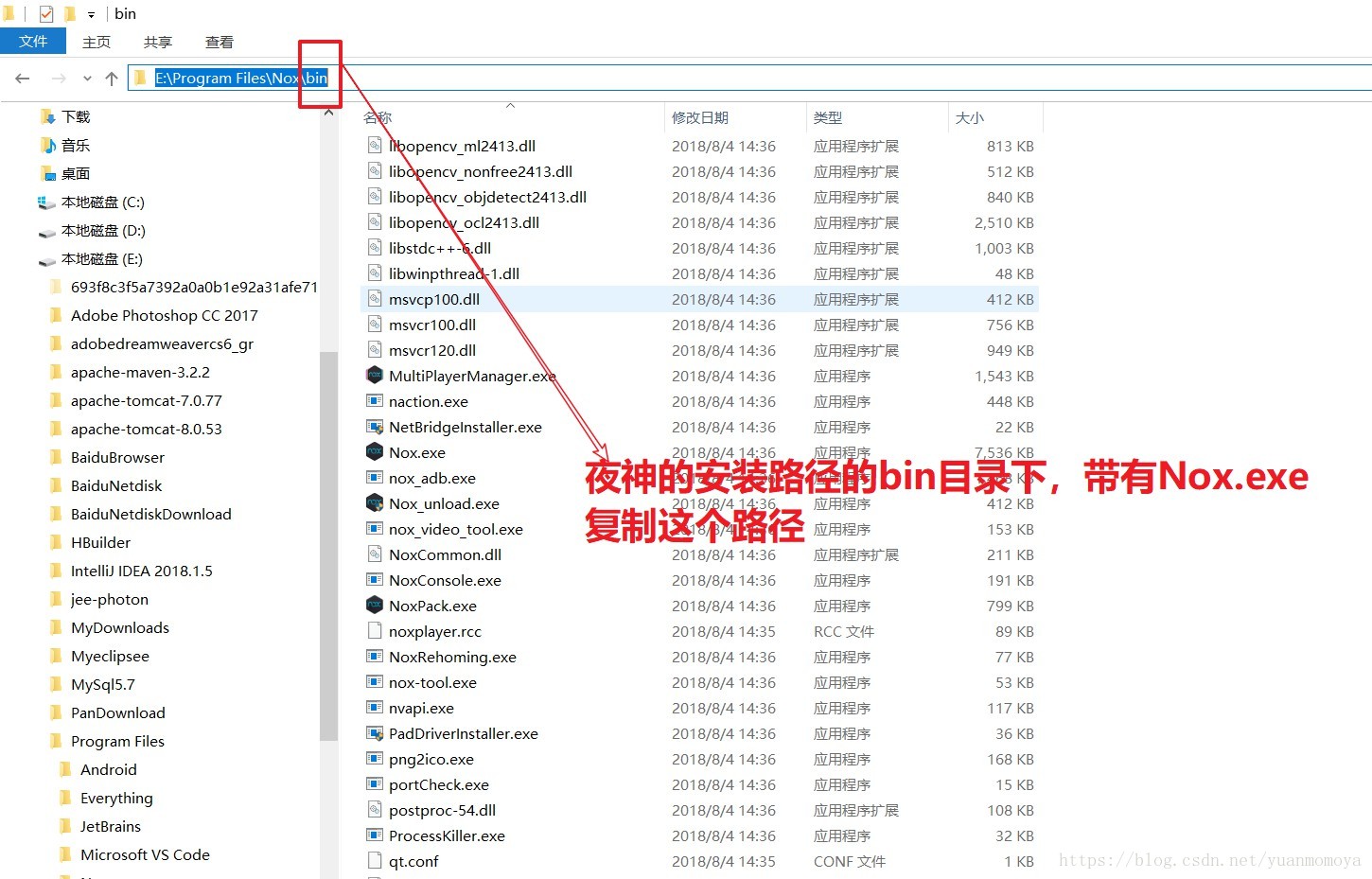Click the 本地磁盘 (E:) drive icon
This screenshot has width=1372, height=879.
[46, 259]
